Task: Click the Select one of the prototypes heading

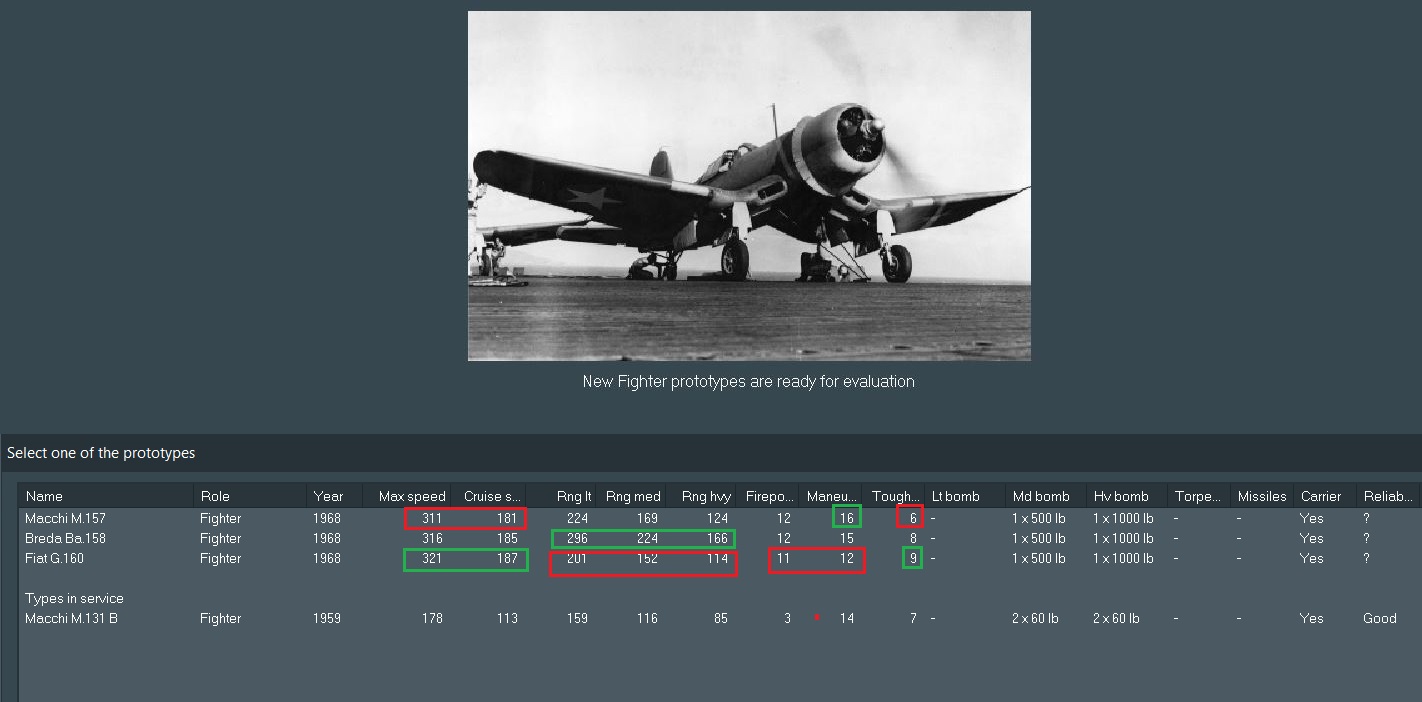Action: [x=101, y=453]
